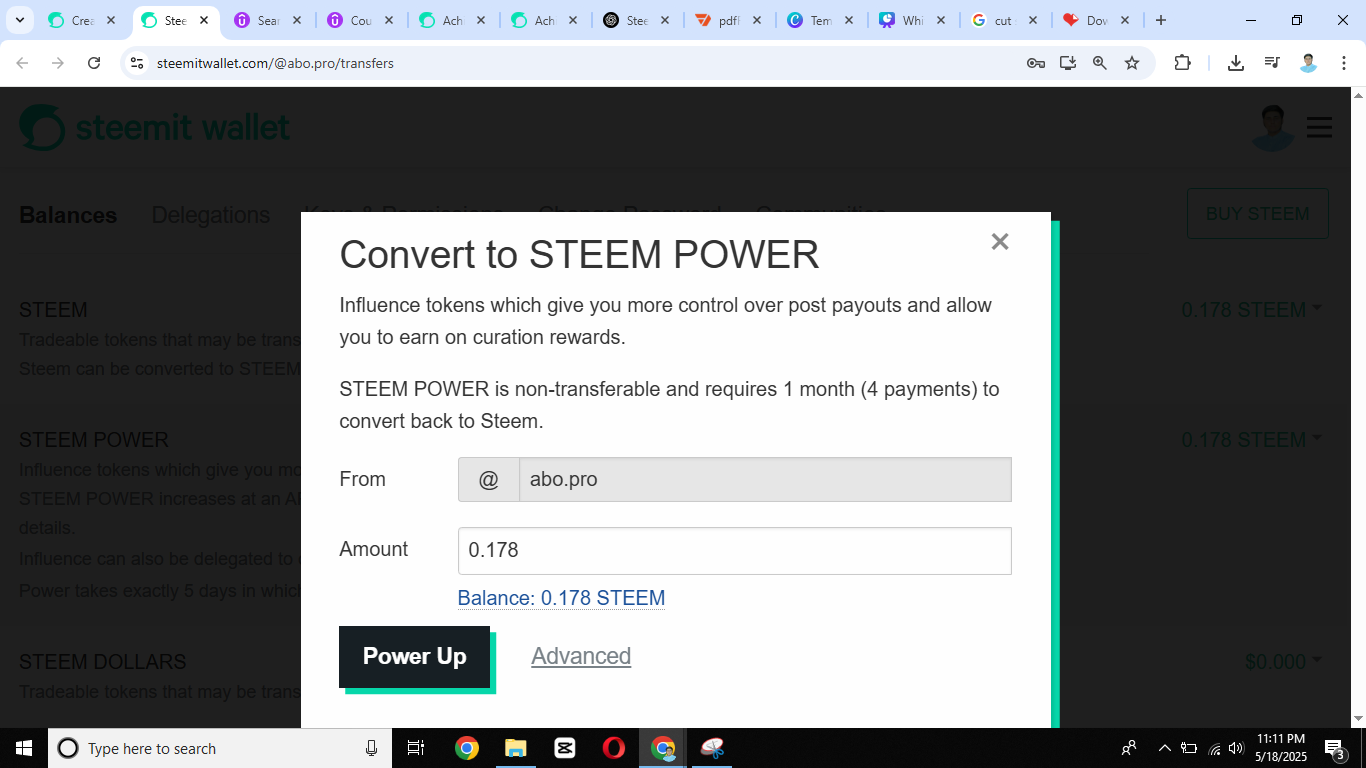Open the saved passwords key icon

click(1036, 63)
